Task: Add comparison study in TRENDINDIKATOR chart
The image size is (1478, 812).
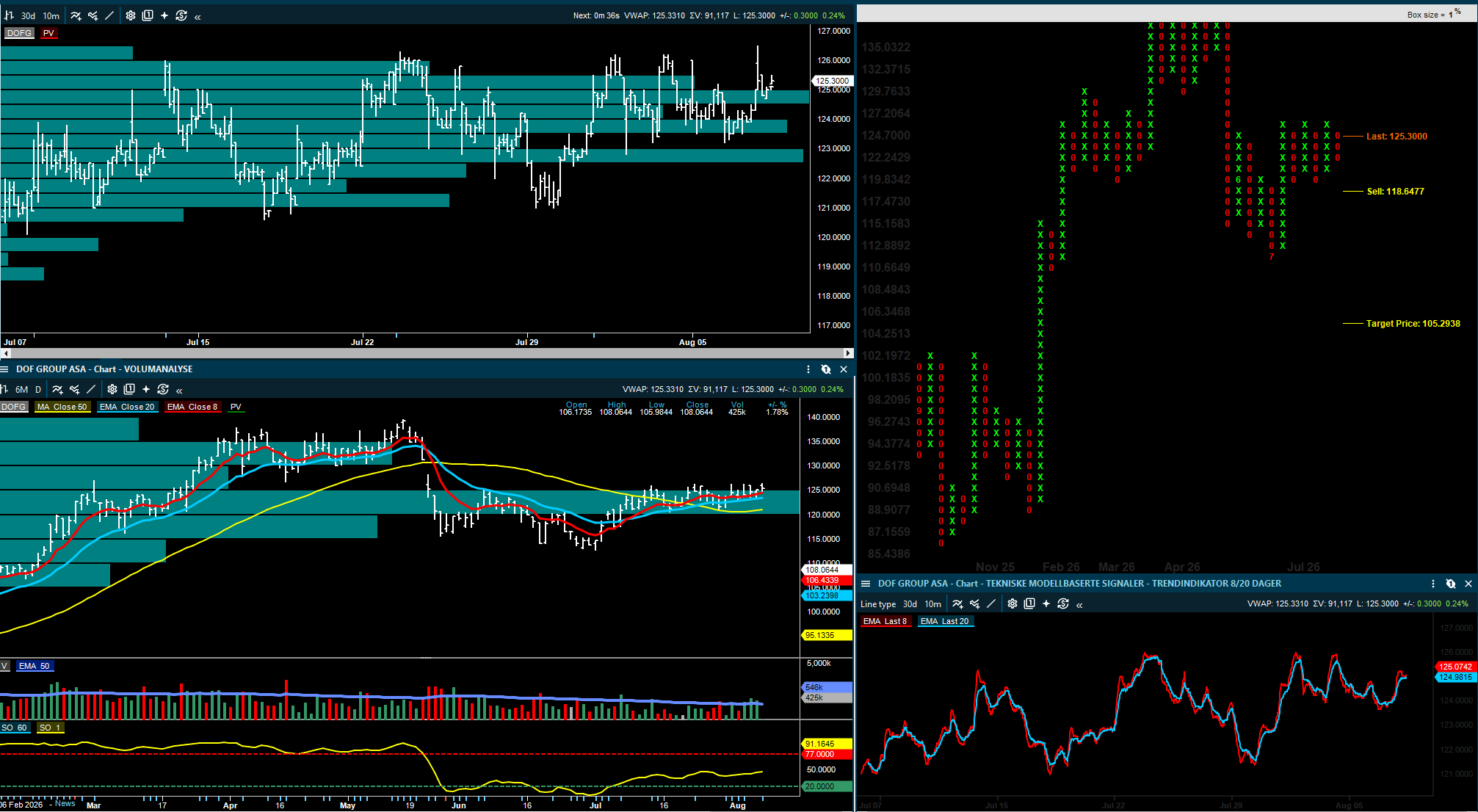Action: 974,603
